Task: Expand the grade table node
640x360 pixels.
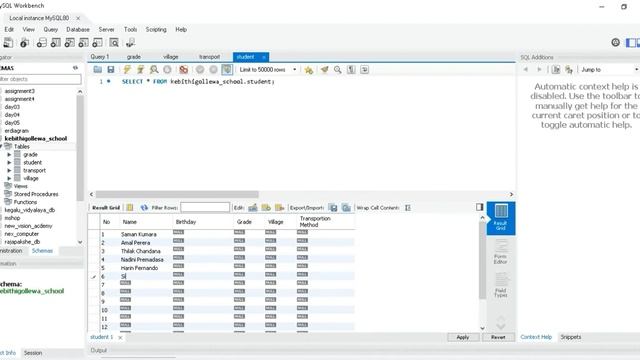Action: (9, 155)
